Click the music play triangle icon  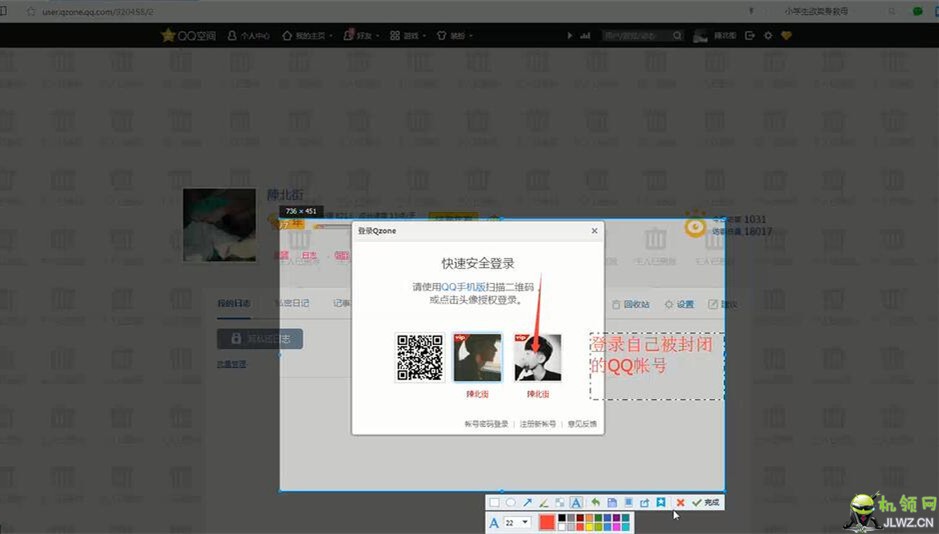(570, 36)
